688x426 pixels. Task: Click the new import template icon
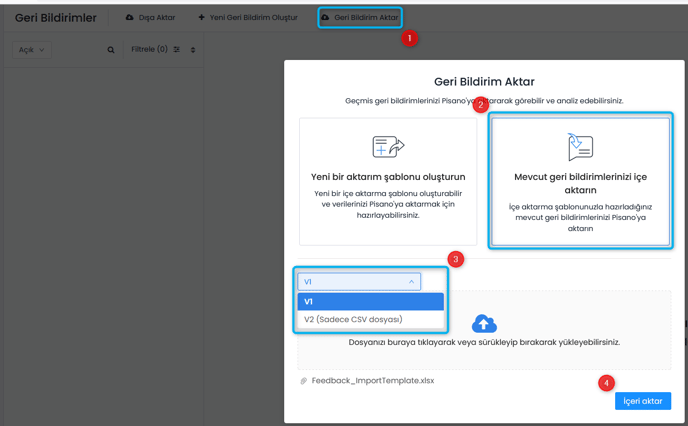coord(387,147)
